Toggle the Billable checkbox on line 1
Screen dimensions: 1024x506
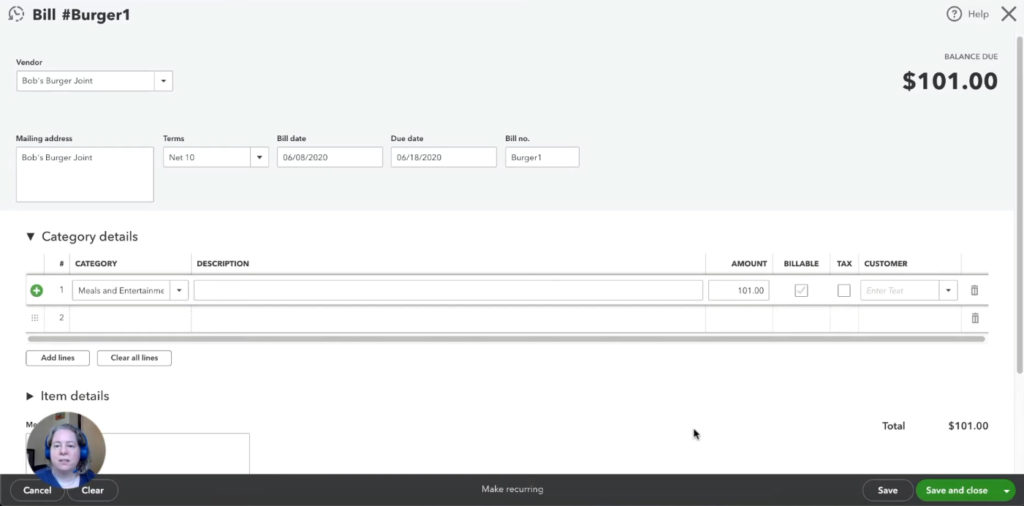[801, 291]
